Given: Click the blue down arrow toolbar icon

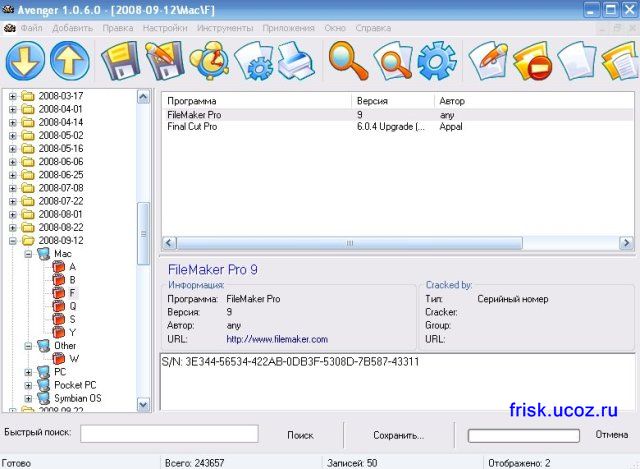Looking at the screenshot, I should click(25, 60).
